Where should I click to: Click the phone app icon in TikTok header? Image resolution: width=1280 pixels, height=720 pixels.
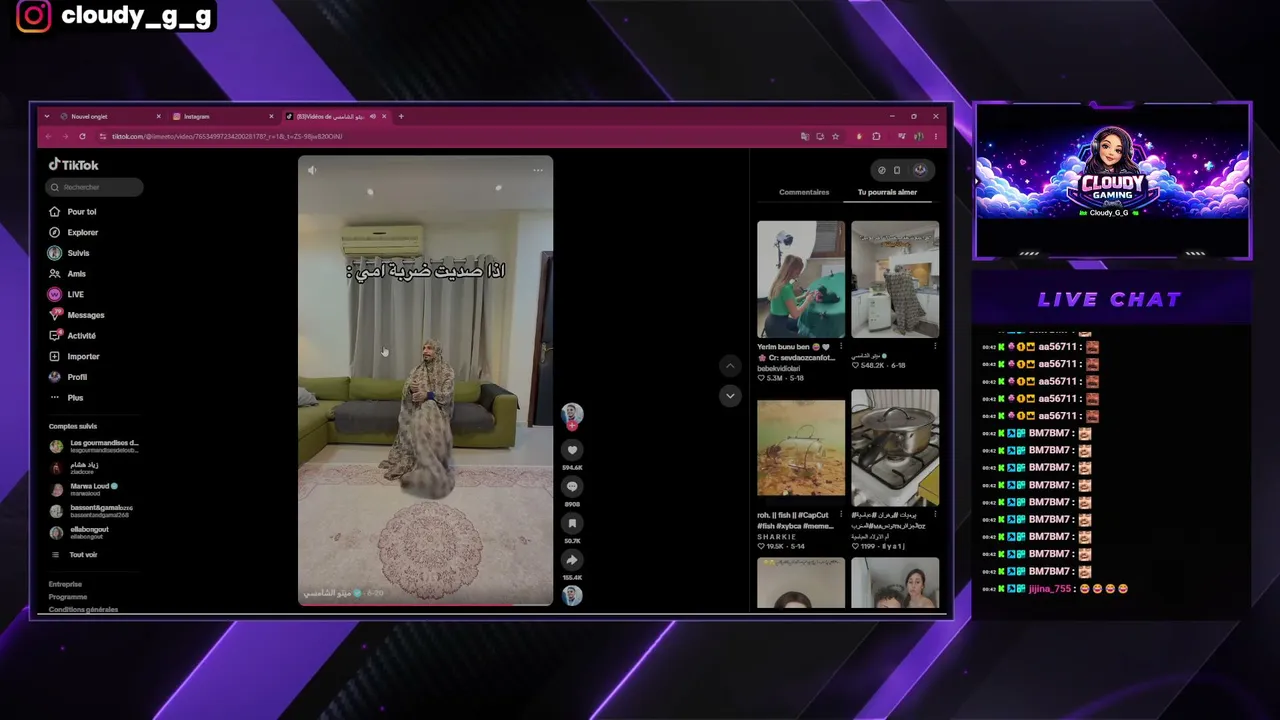(x=897, y=170)
